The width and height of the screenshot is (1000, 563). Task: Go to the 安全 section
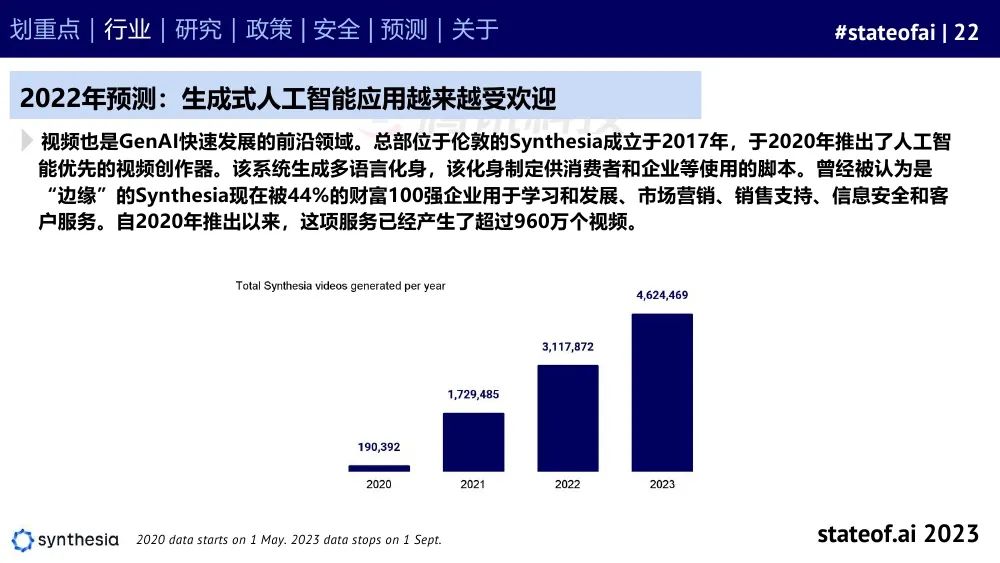point(336,29)
